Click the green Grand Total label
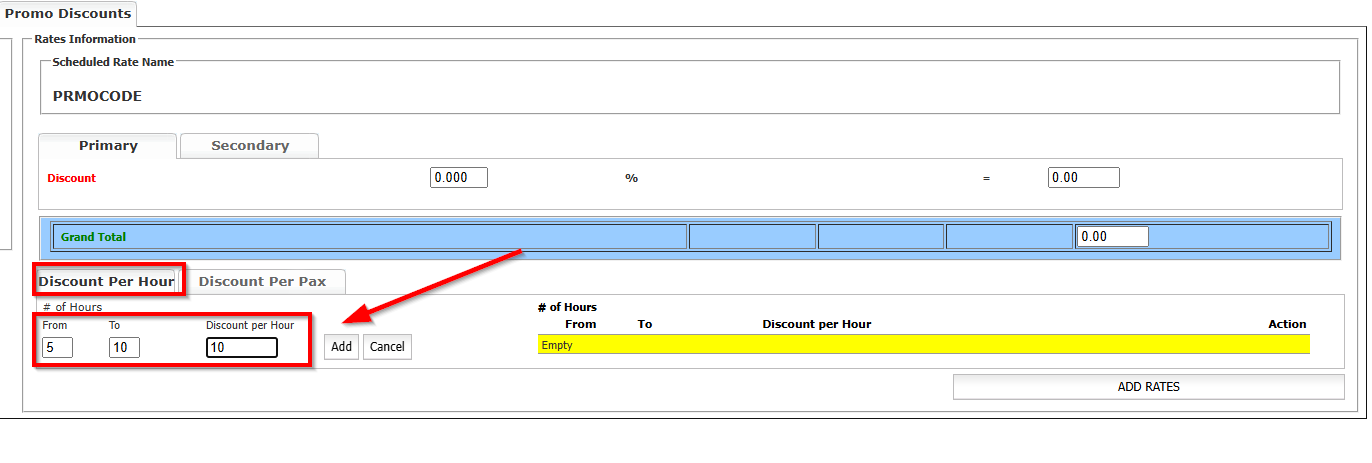Image resolution: width=1372 pixels, height=463 pixels. pos(93,237)
